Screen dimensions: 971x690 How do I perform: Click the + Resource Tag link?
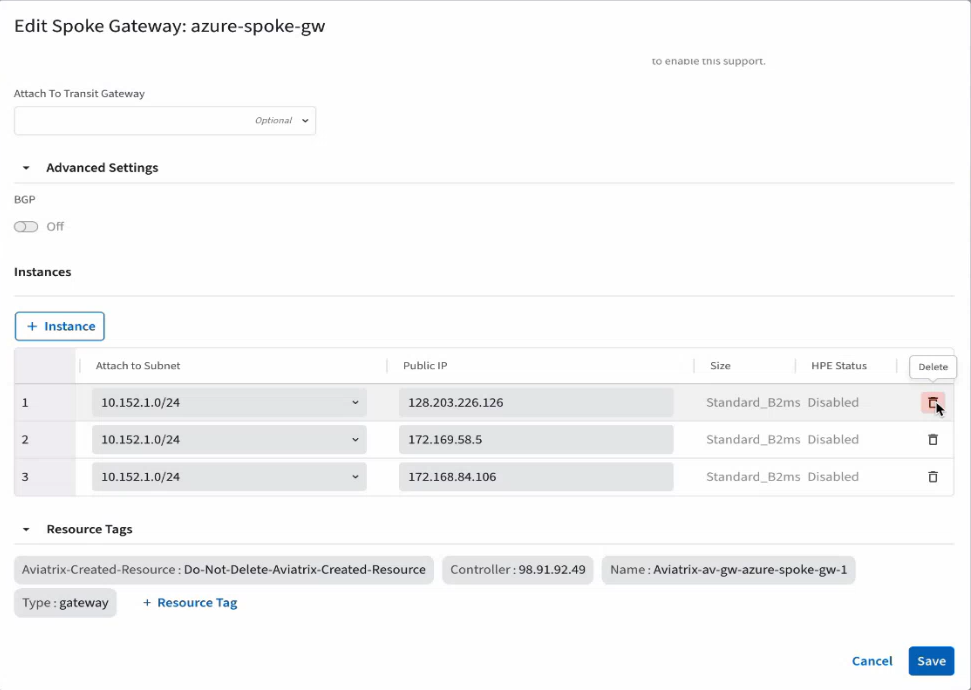point(190,603)
